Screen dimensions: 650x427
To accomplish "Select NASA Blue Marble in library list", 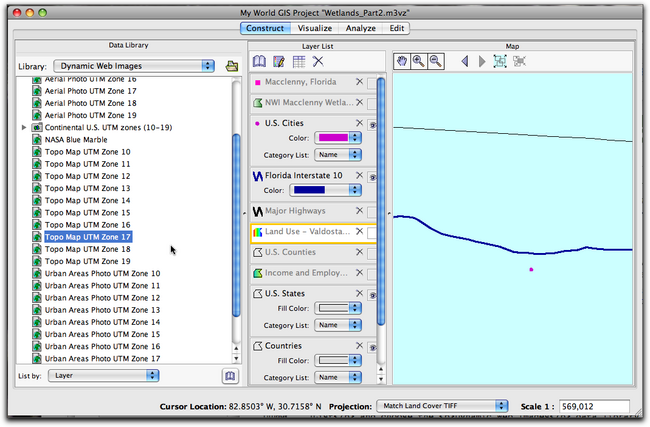I will [x=73, y=140].
